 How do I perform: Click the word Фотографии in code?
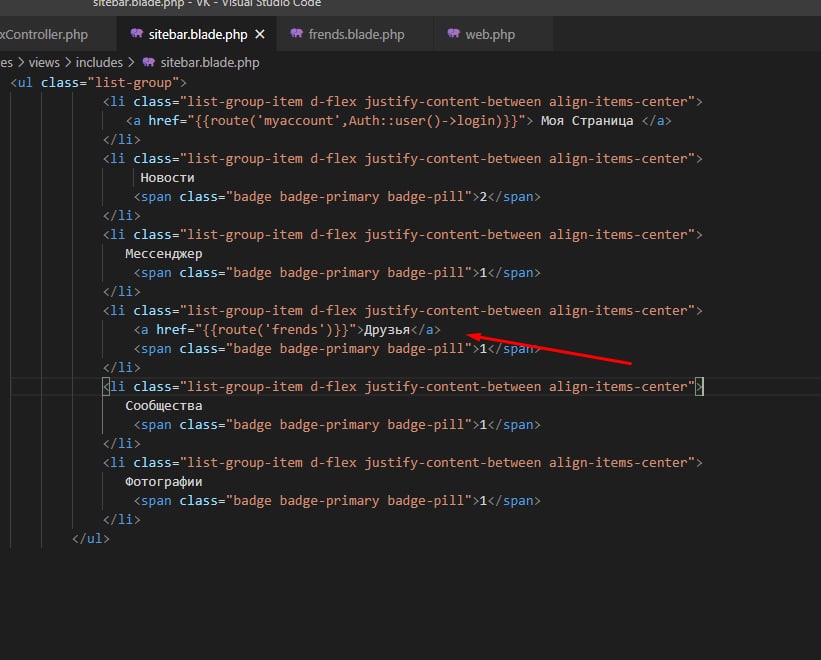163,482
